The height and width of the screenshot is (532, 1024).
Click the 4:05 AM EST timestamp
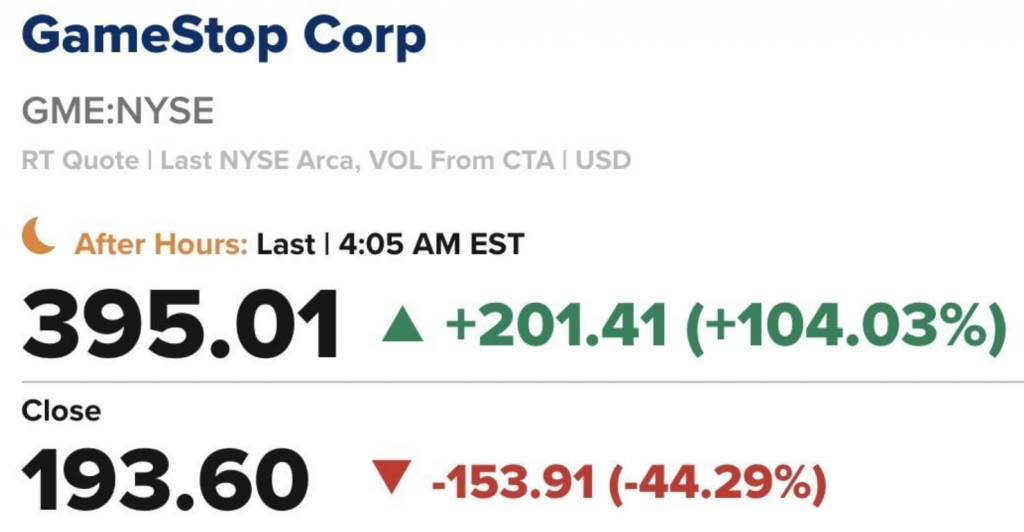point(431,245)
